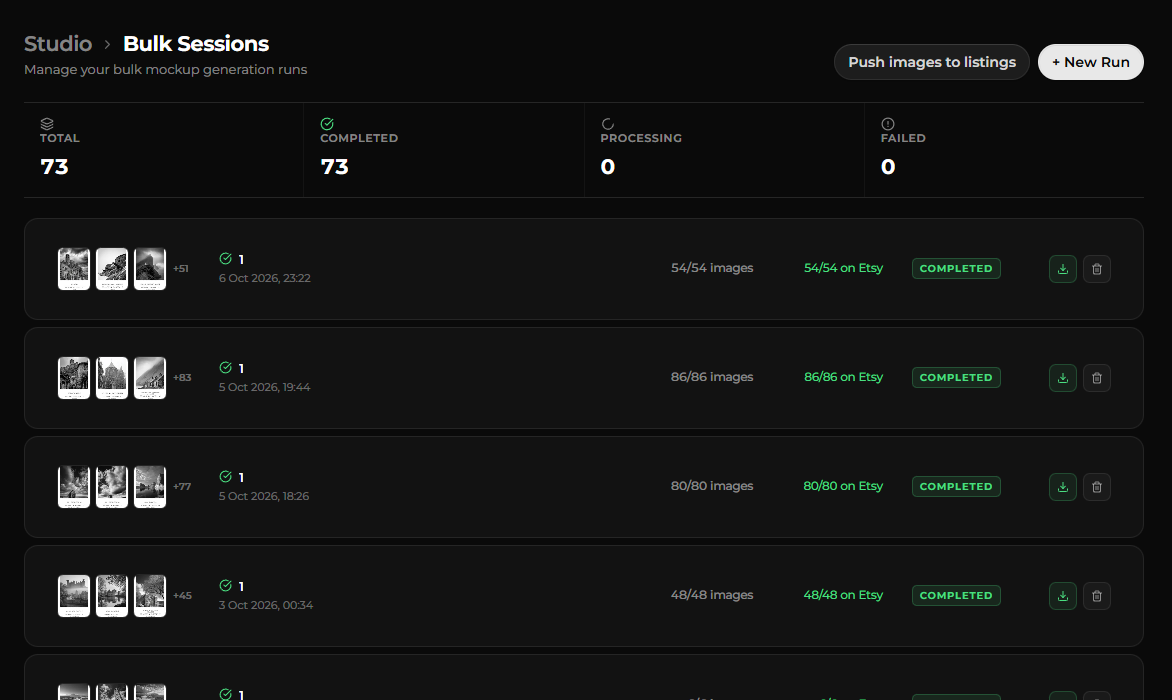
Task: Open third thumbnail of 5 Oct 18:26 session
Action: pyautogui.click(x=149, y=487)
